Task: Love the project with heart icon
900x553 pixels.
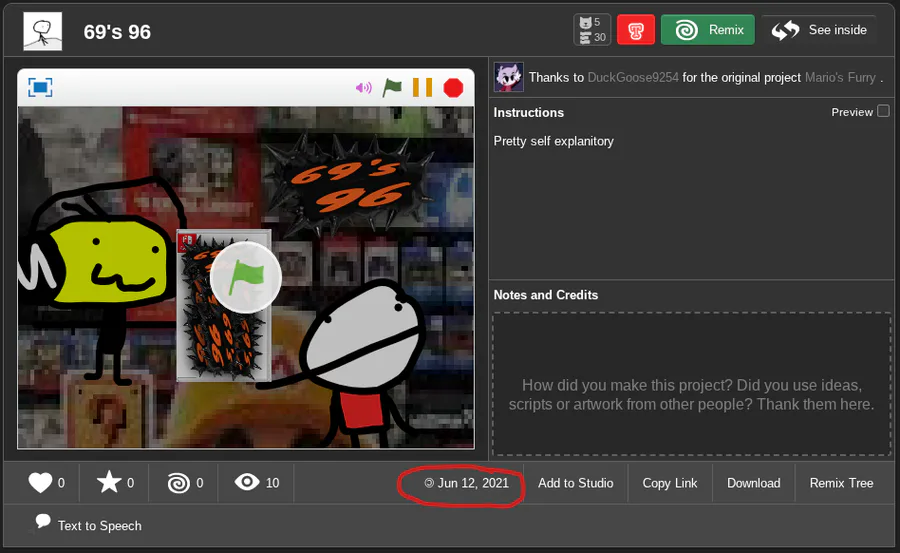Action: [x=40, y=482]
